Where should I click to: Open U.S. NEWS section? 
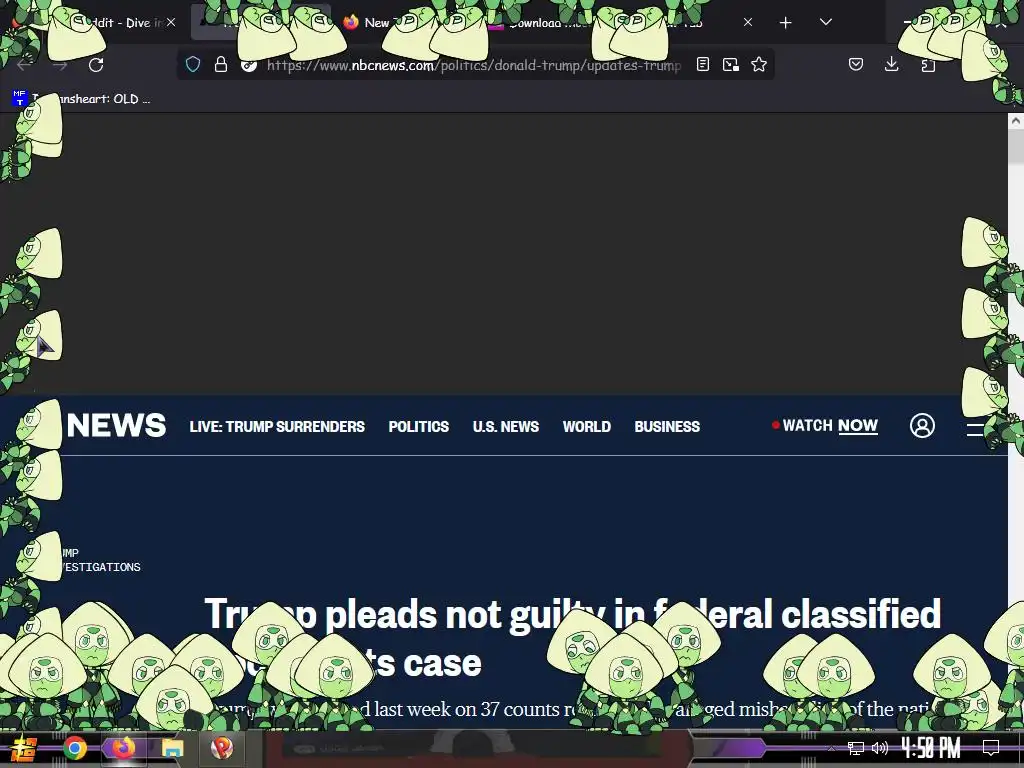pos(505,426)
